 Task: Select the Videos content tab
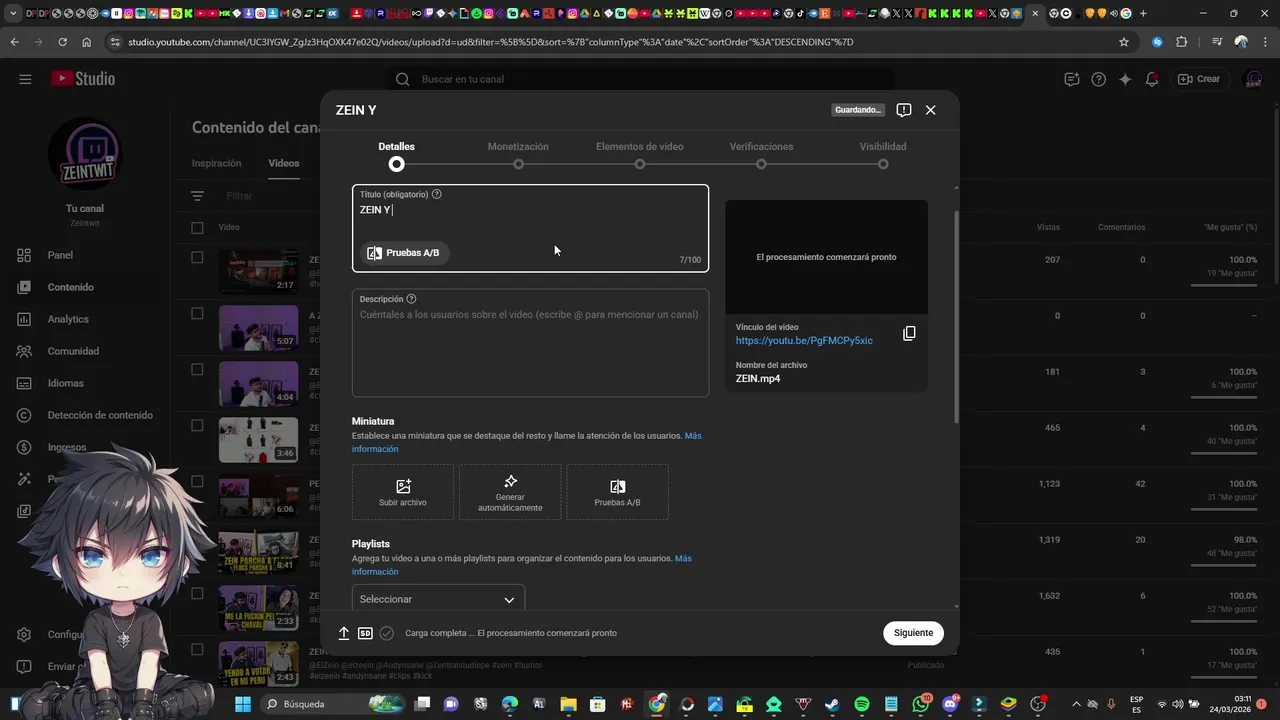(x=284, y=163)
